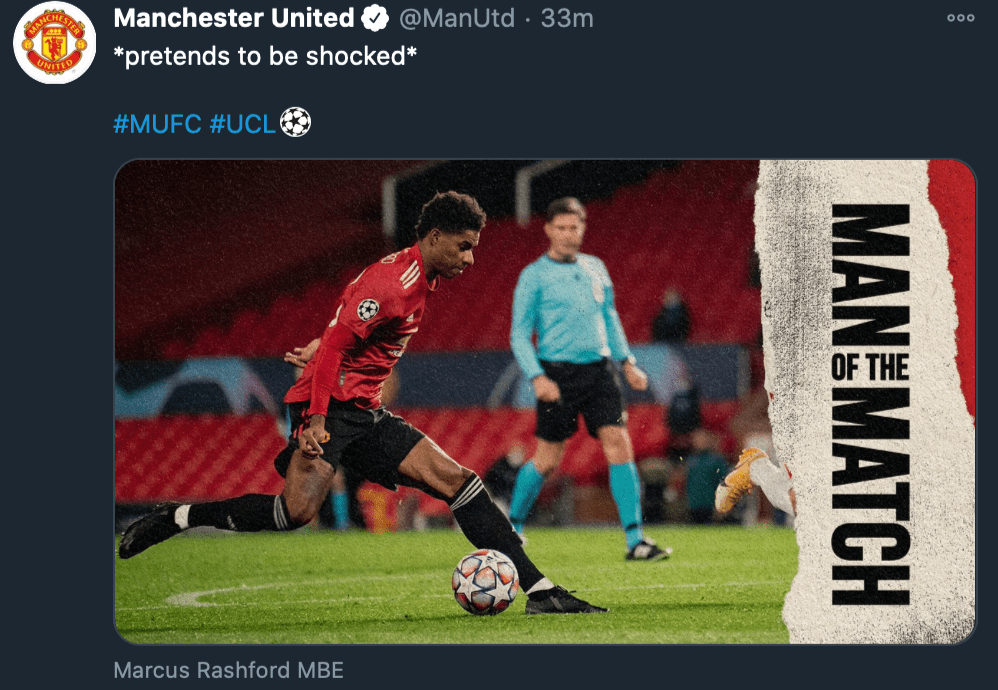Click the verified badge beside Manchester United
Screen dimensions: 998x690
[x=375, y=18]
